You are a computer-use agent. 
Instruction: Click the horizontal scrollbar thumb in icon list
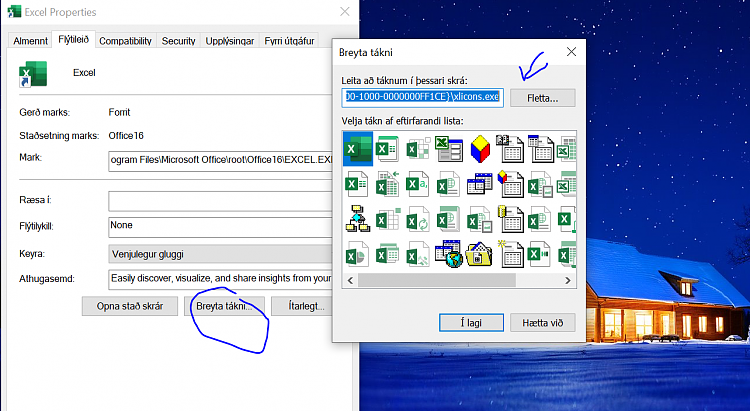click(x=437, y=280)
